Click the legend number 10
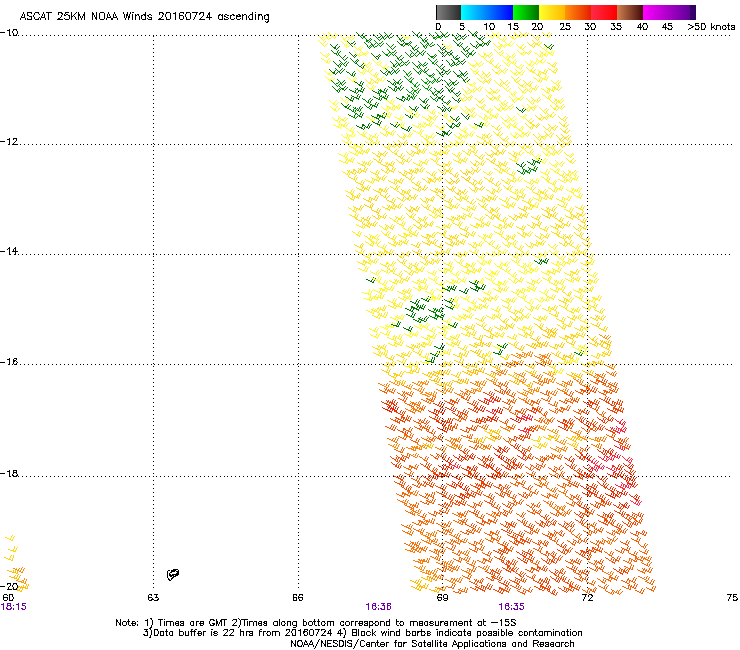This screenshot has height=650, width=740. (489, 27)
